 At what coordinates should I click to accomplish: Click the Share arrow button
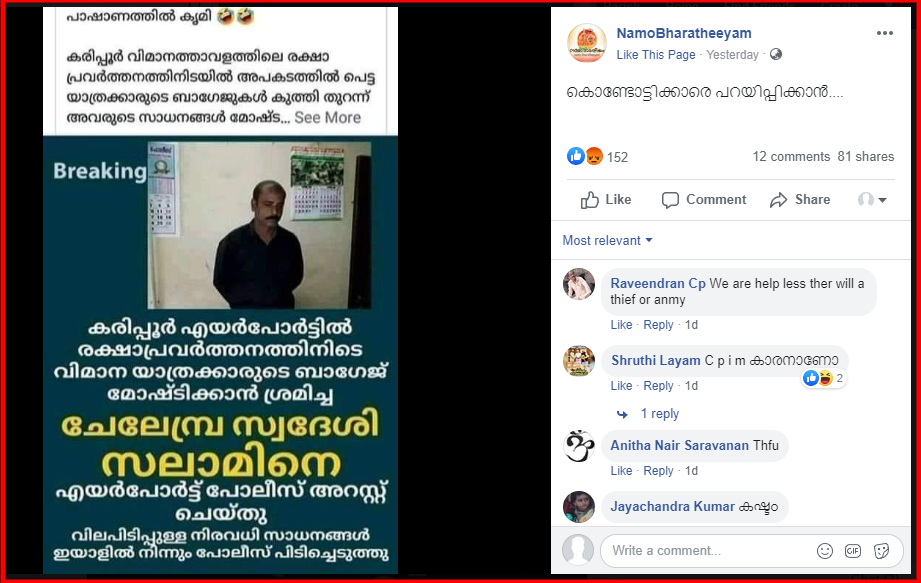click(800, 200)
